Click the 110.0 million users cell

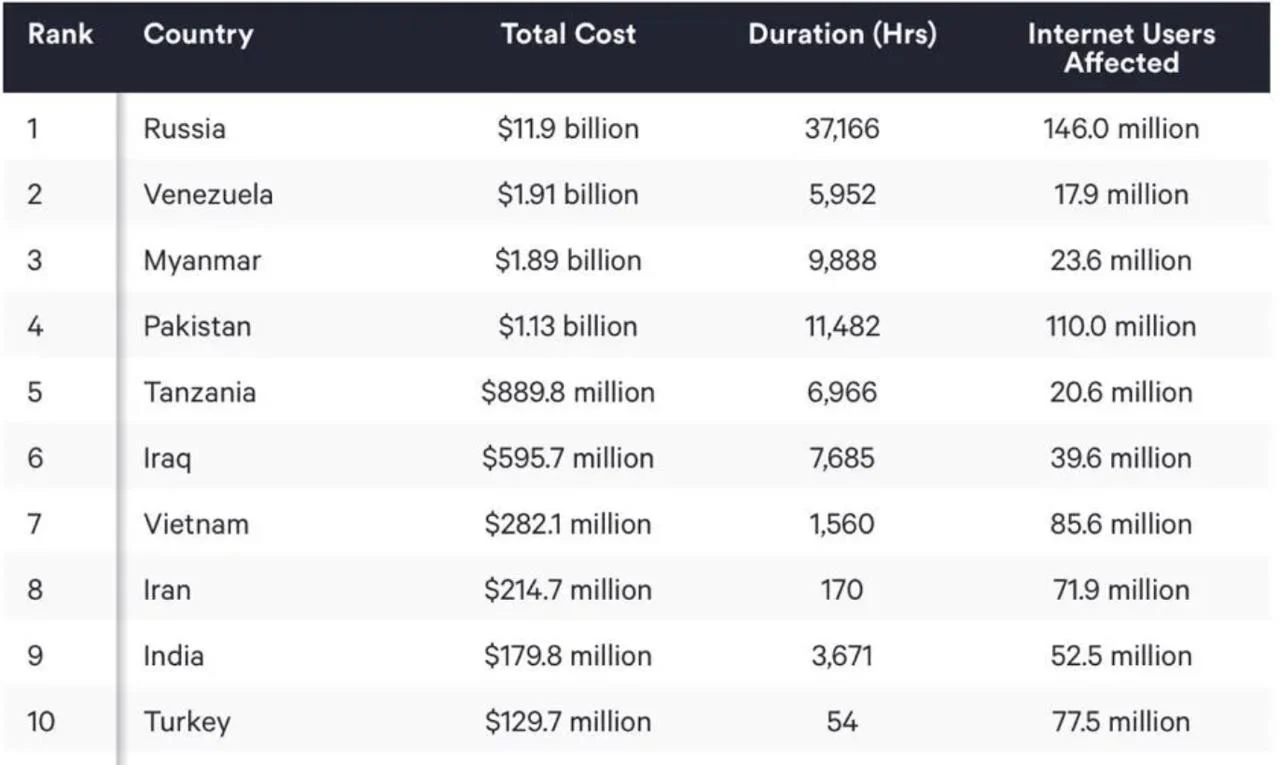tap(1120, 326)
